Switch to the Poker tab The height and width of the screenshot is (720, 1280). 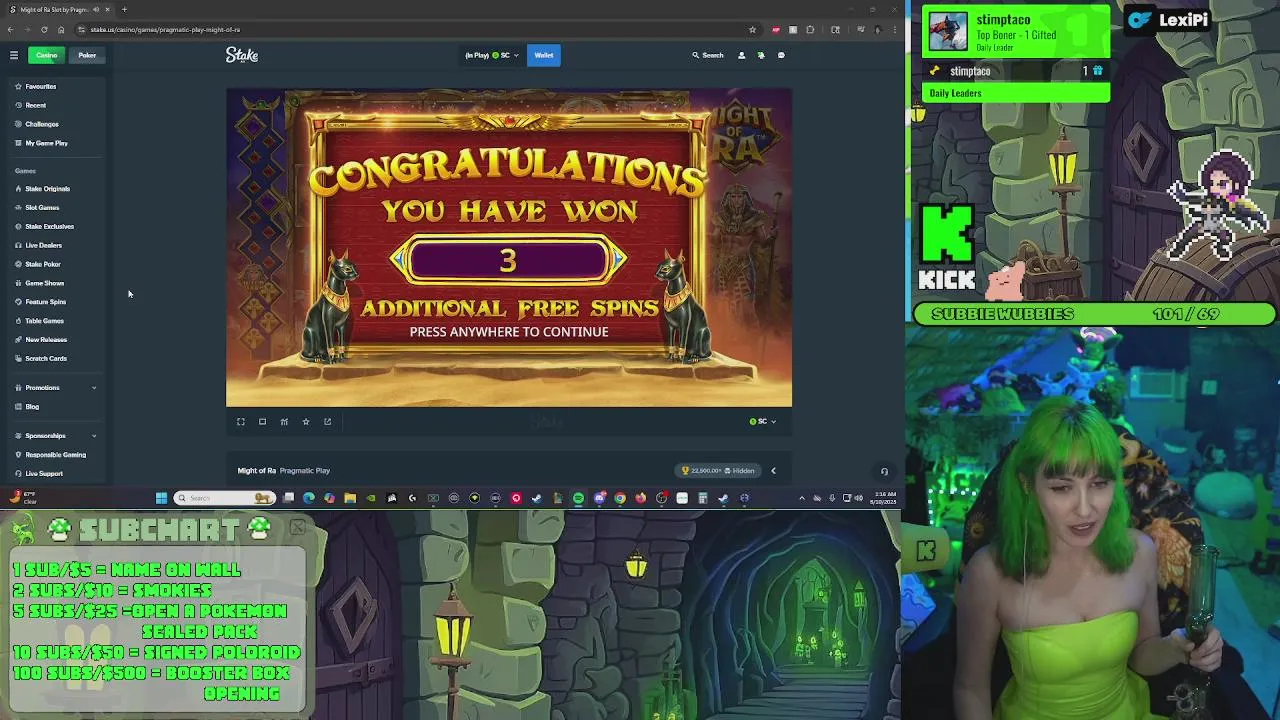pos(87,55)
